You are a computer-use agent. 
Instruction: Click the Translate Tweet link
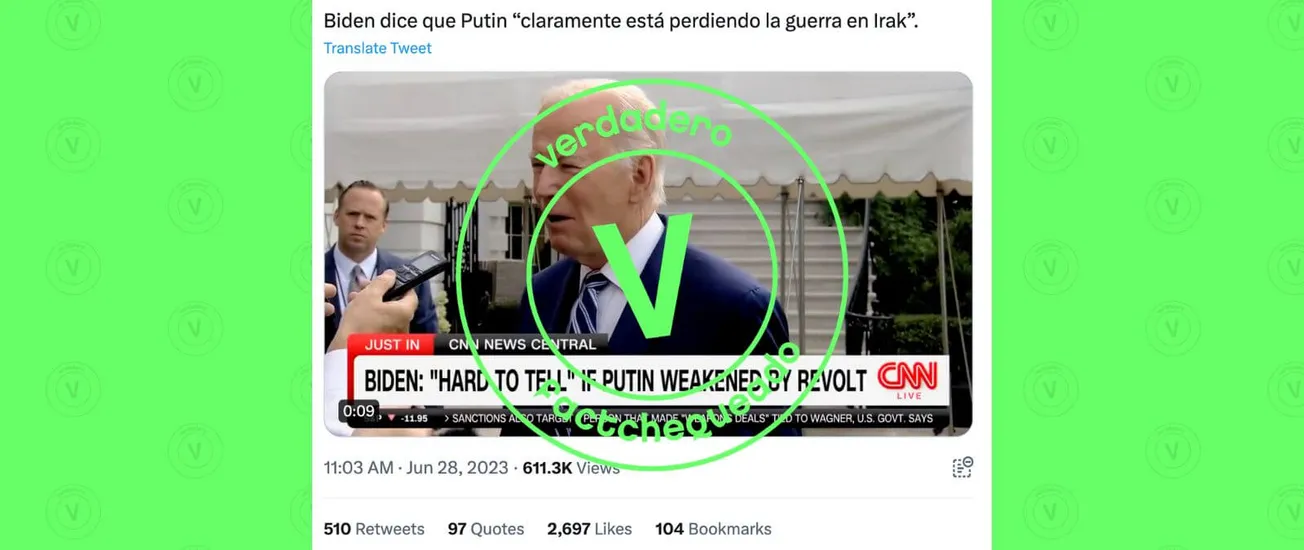pyautogui.click(x=377, y=48)
